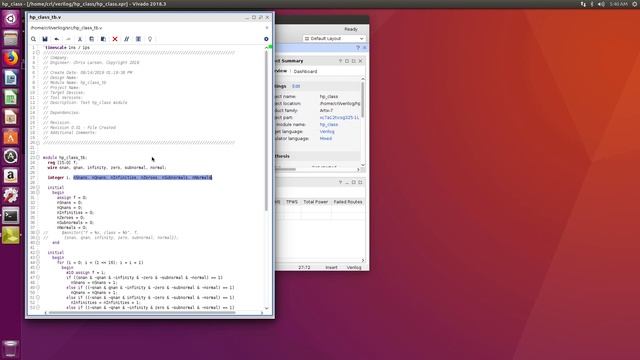The image size is (640, 360).
Task: Click the Artix-7 product family value
Action: click(x=326, y=111)
